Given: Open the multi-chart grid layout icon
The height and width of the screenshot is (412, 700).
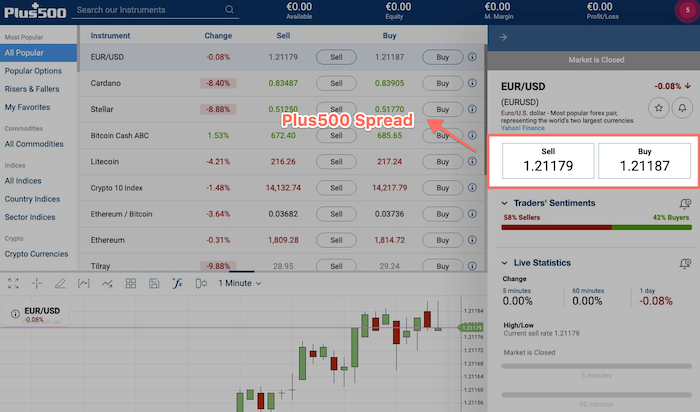Looking at the screenshot, I should tap(131, 283).
